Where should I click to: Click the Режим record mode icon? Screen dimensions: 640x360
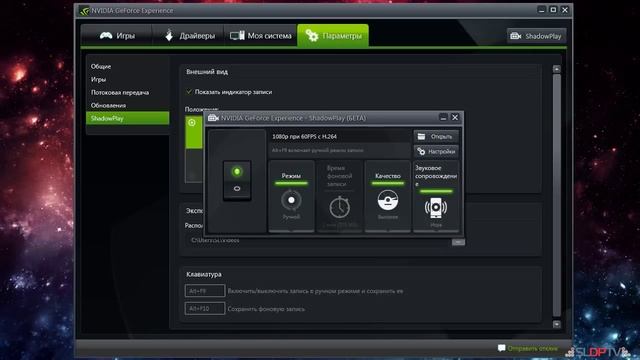tap(291, 200)
